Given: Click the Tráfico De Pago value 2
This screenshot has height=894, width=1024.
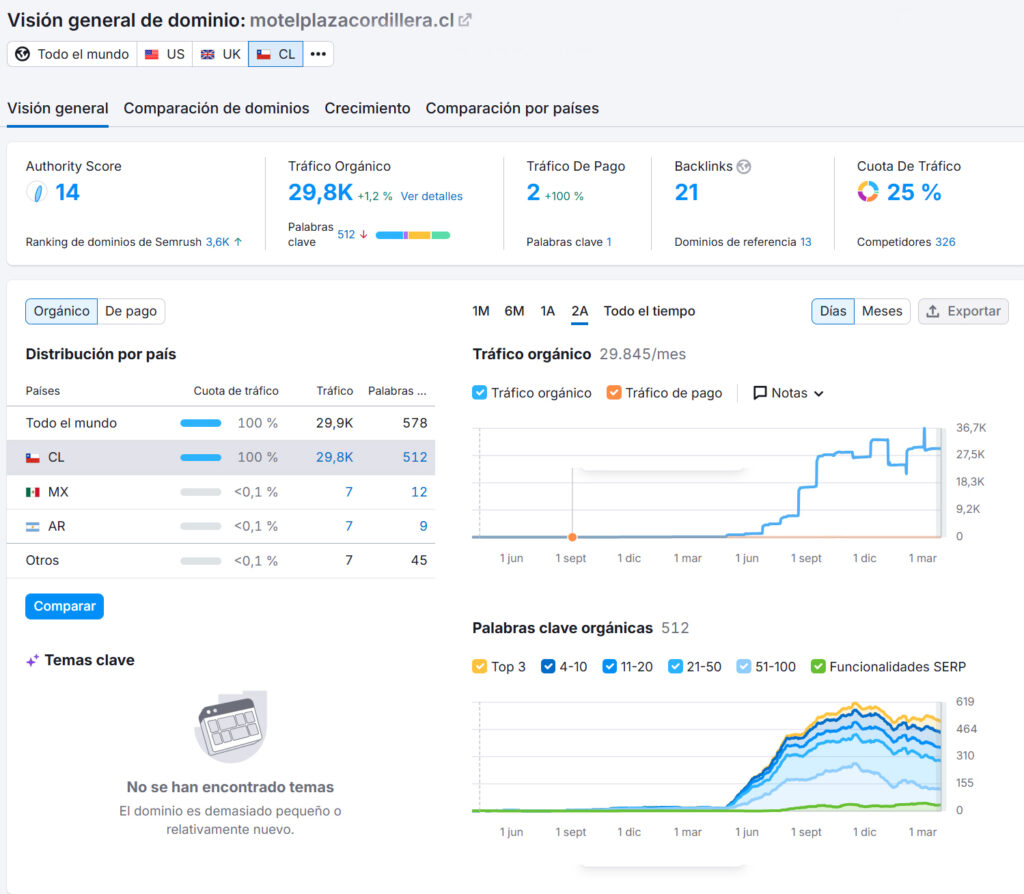Looking at the screenshot, I should tap(533, 192).
